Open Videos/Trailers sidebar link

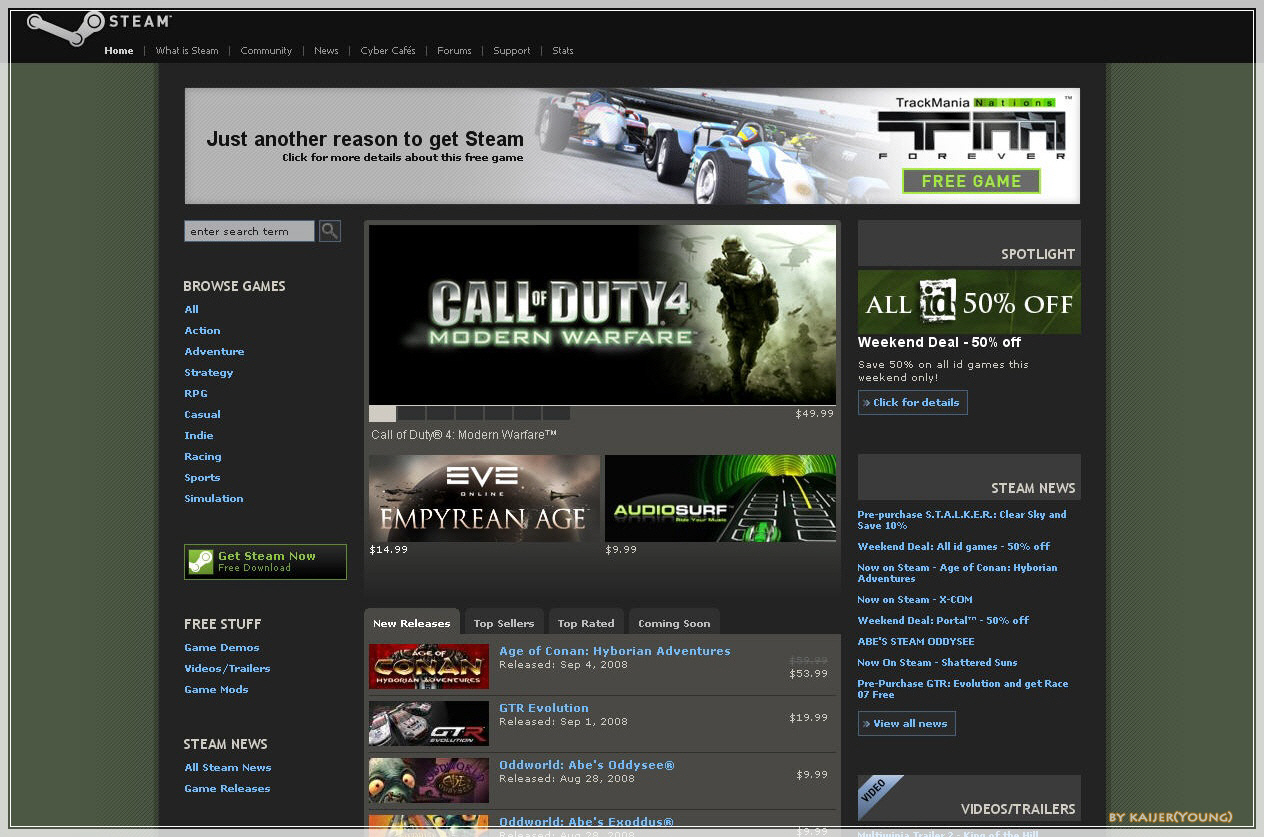pos(227,669)
